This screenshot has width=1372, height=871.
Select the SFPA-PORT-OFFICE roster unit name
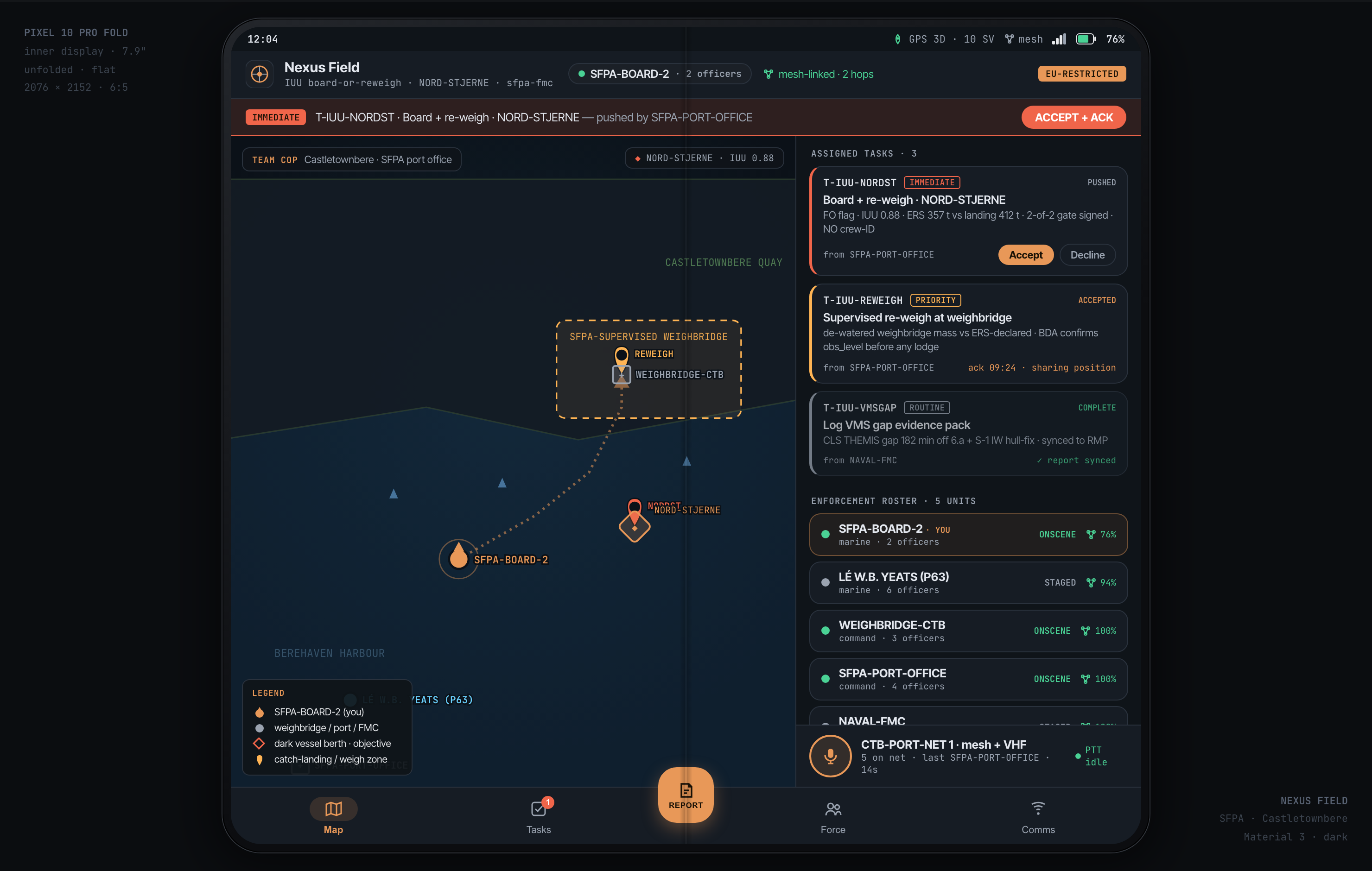pyautogui.click(x=892, y=673)
